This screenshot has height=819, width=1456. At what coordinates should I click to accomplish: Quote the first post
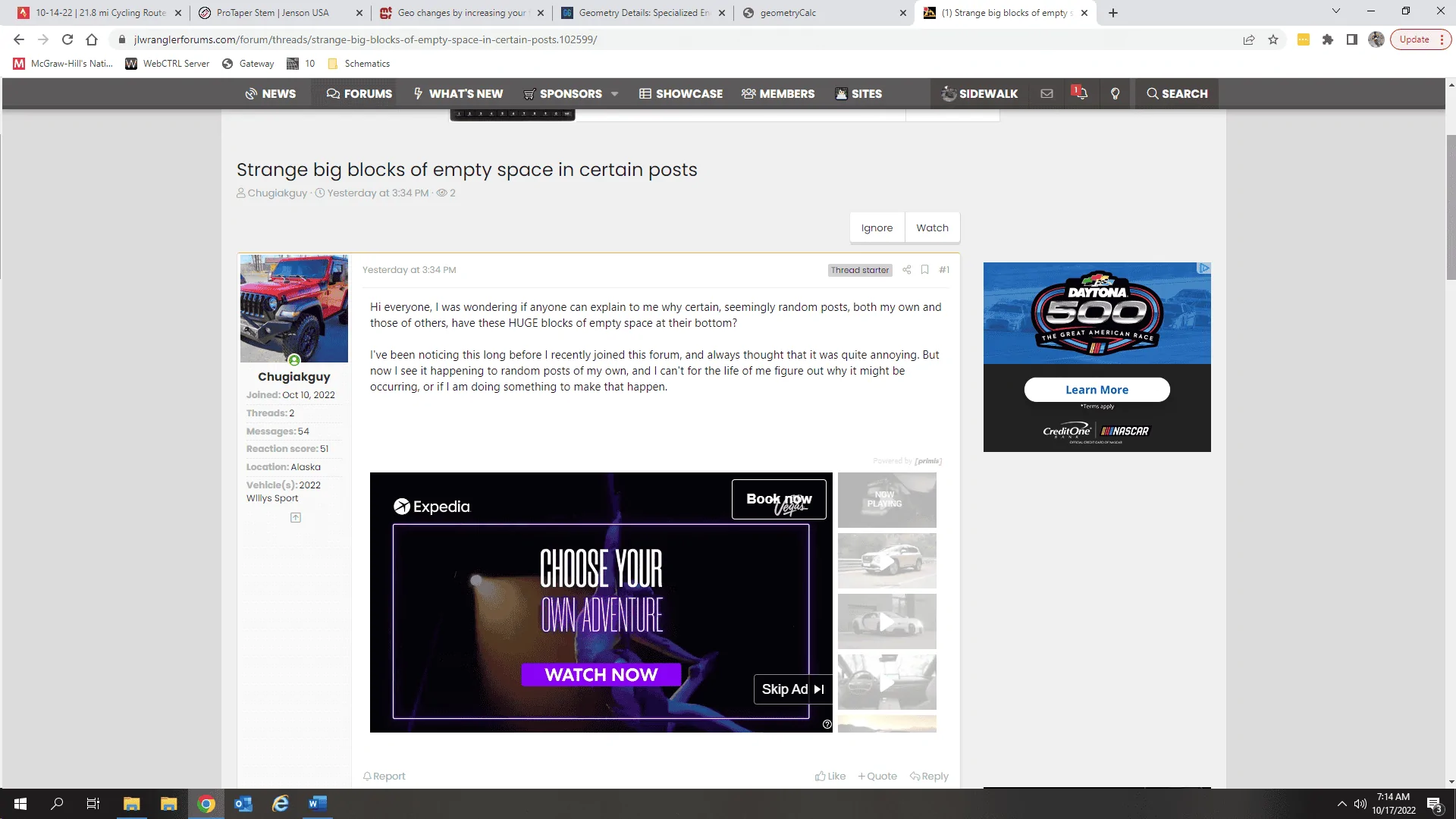[x=877, y=777]
